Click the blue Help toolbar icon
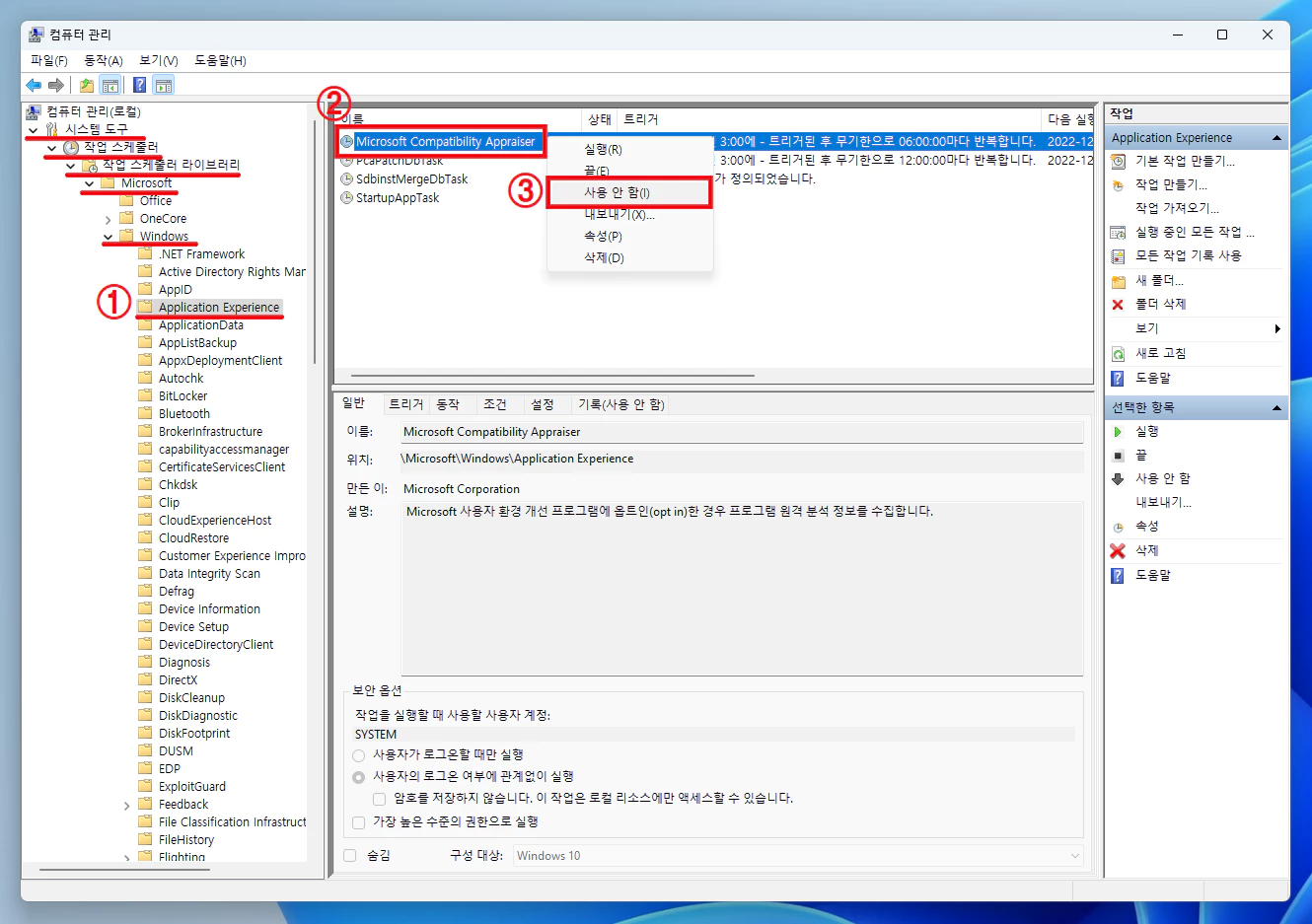 pos(140,85)
